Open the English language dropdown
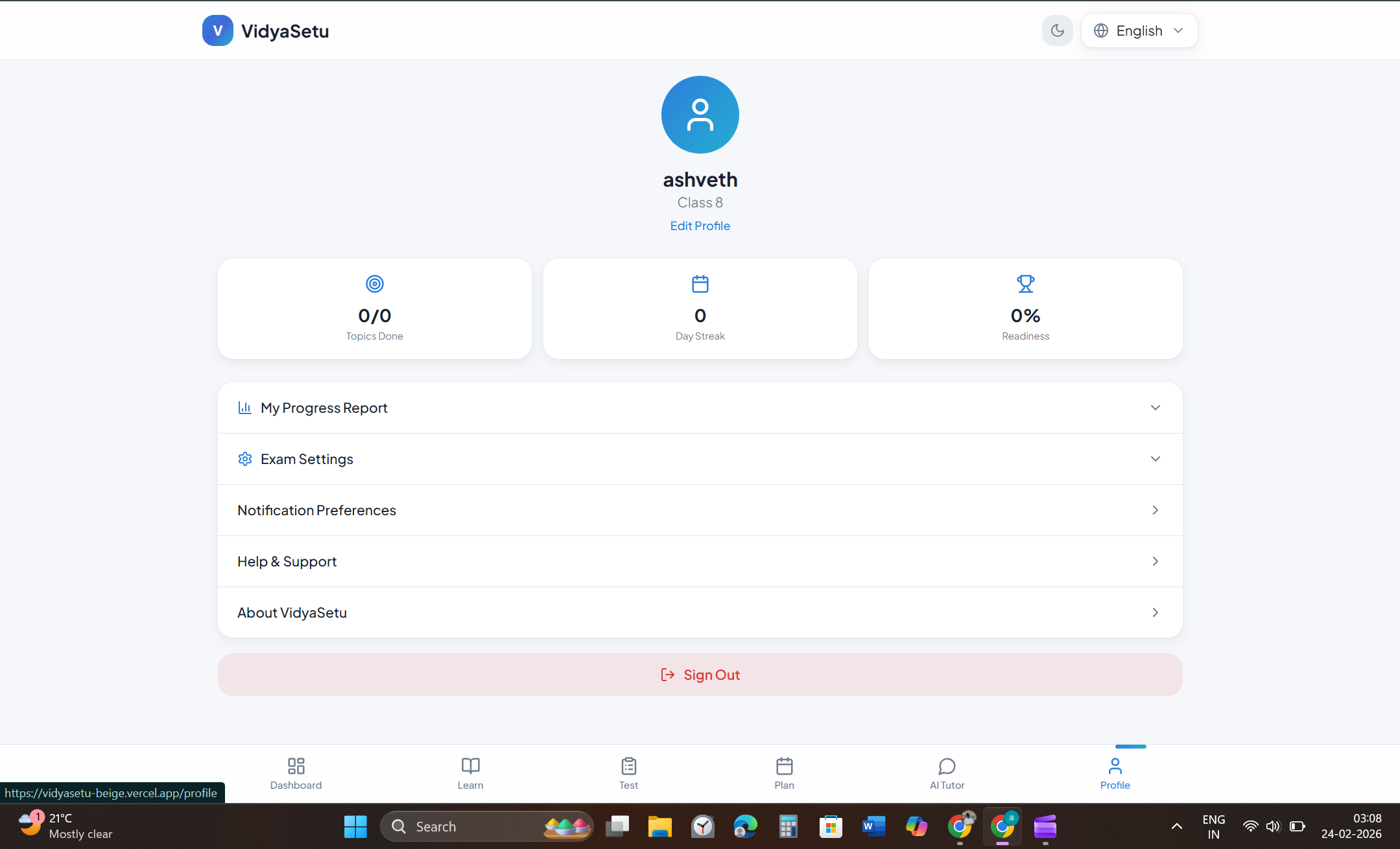 1139,30
